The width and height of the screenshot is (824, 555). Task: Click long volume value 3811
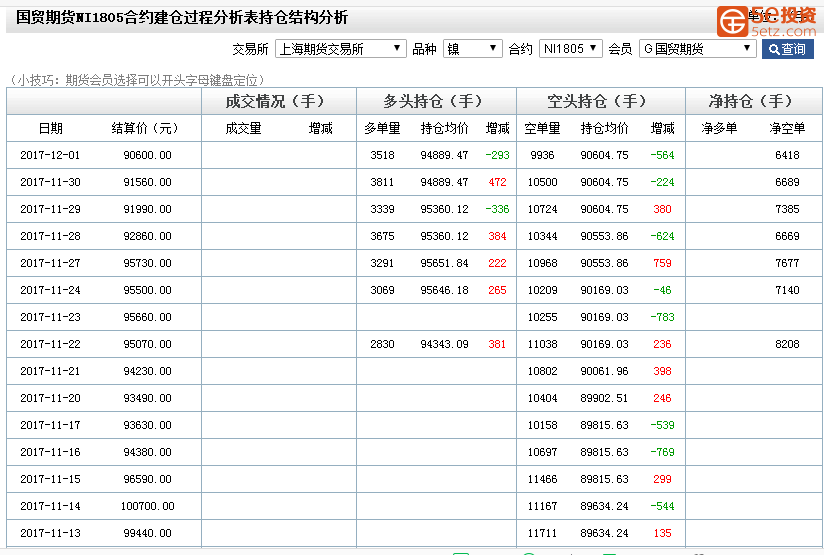[383, 182]
